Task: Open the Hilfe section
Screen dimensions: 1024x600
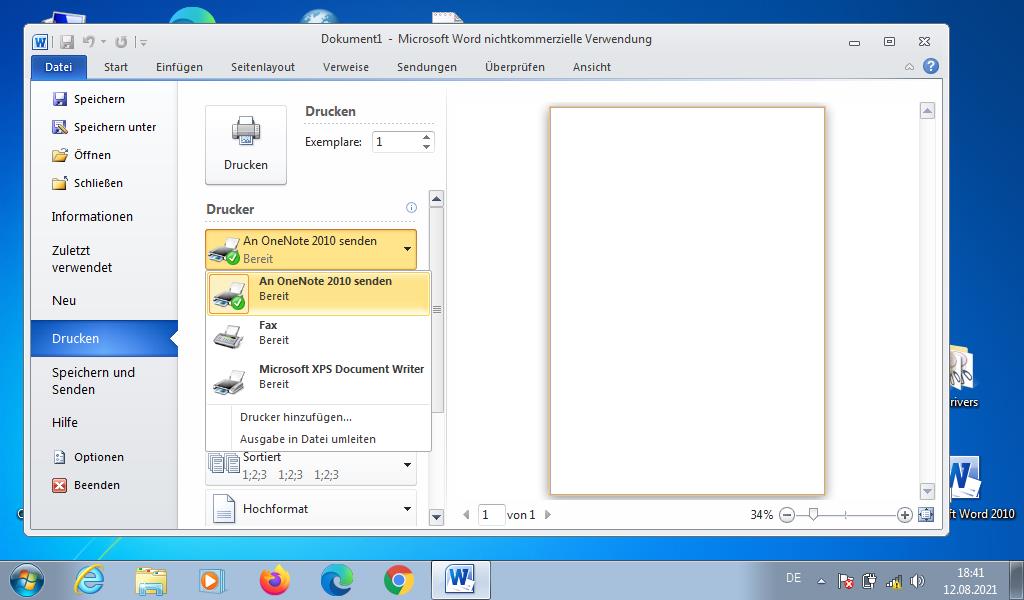Action: [x=65, y=422]
